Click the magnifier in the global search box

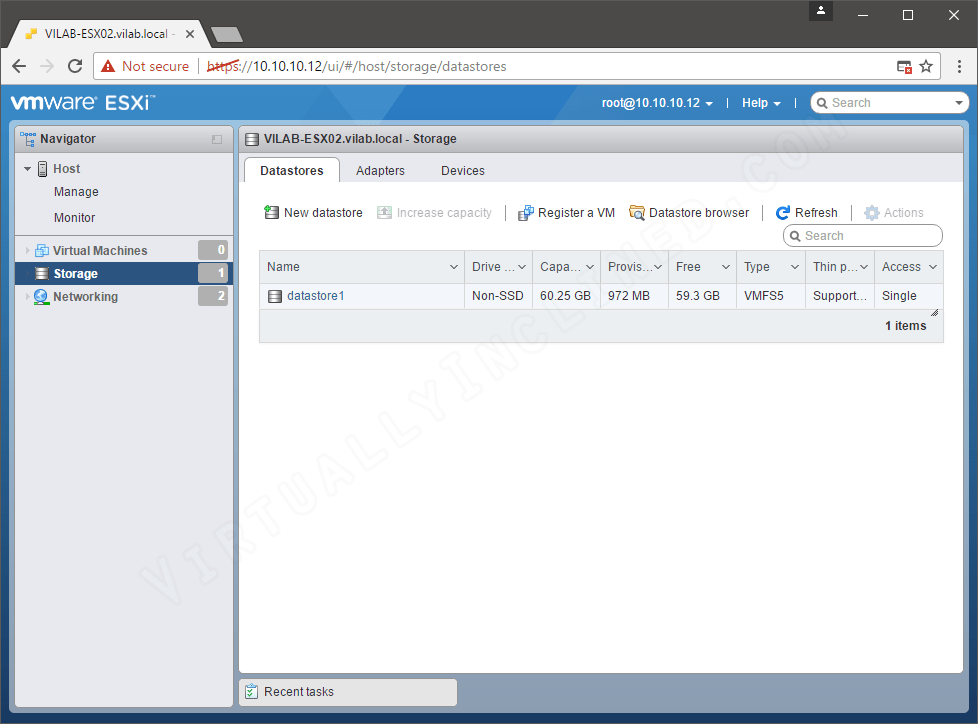(x=822, y=102)
